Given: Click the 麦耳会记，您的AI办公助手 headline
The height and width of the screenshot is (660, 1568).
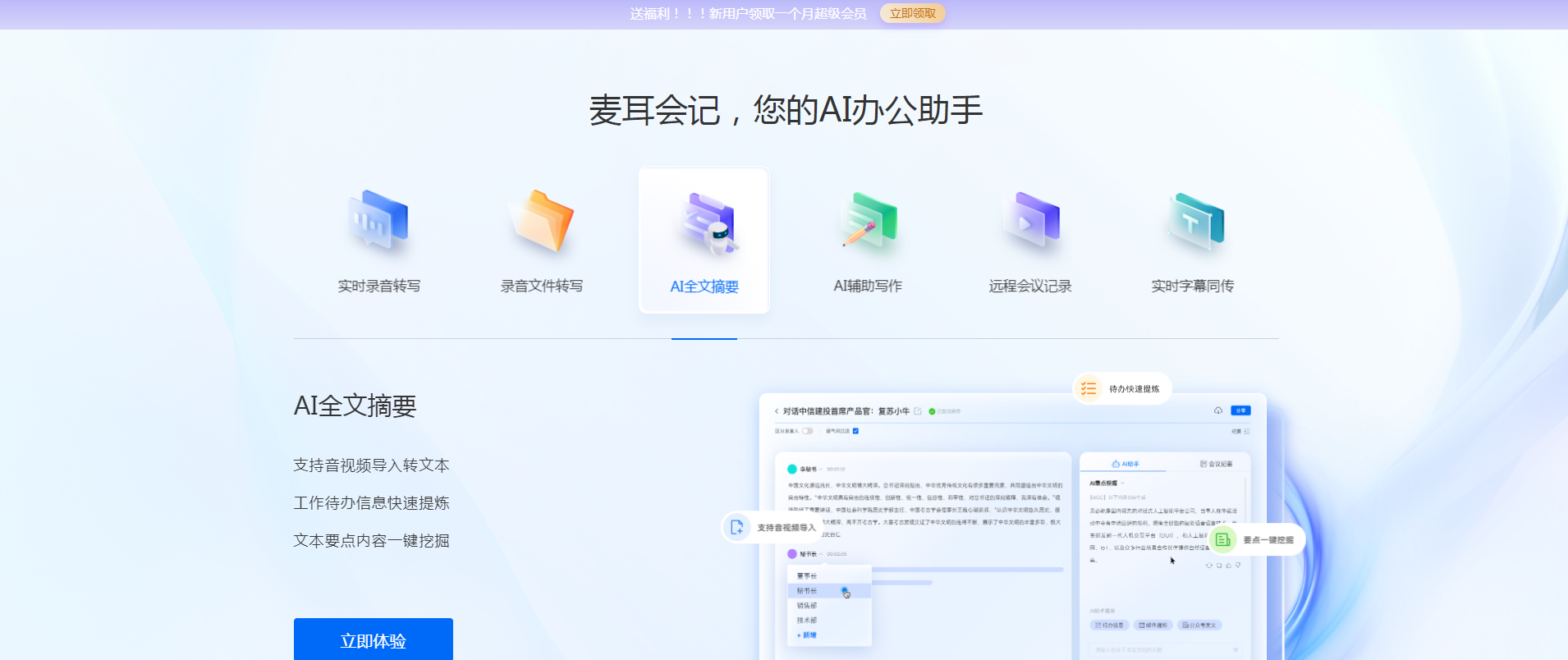Looking at the screenshot, I should click(786, 110).
